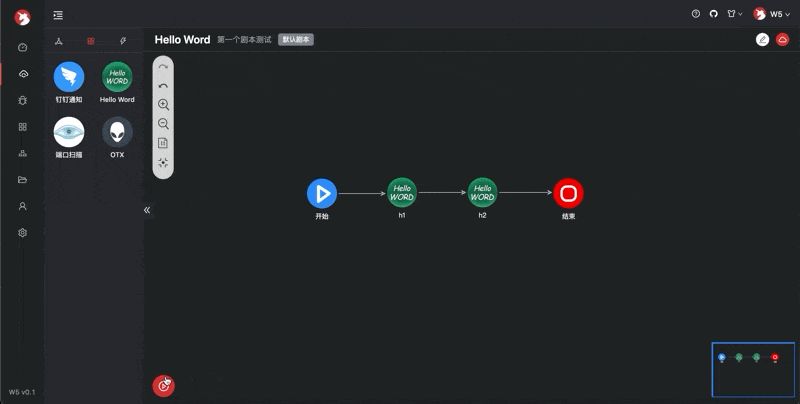Zoom out on the workflow canvas
This screenshot has width=800, height=404.
coord(163,124)
